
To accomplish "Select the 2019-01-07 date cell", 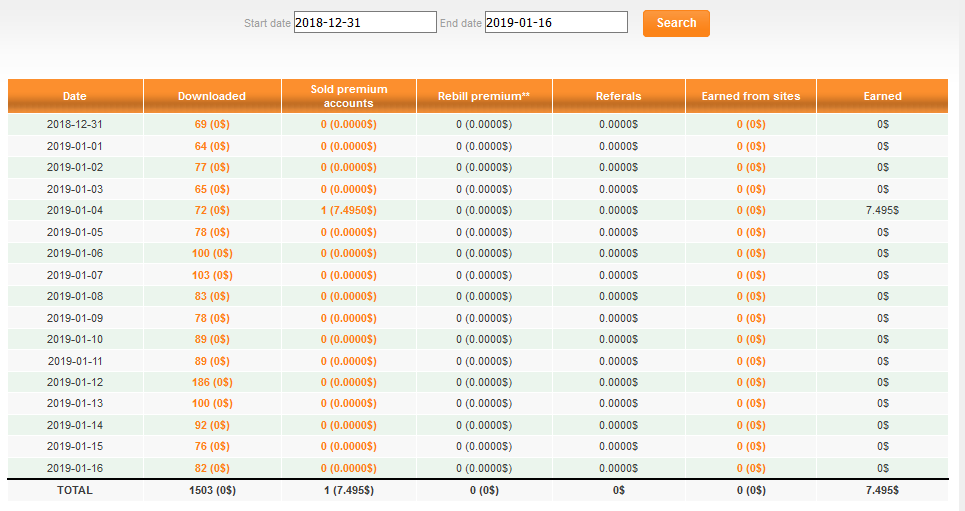I will point(75,275).
